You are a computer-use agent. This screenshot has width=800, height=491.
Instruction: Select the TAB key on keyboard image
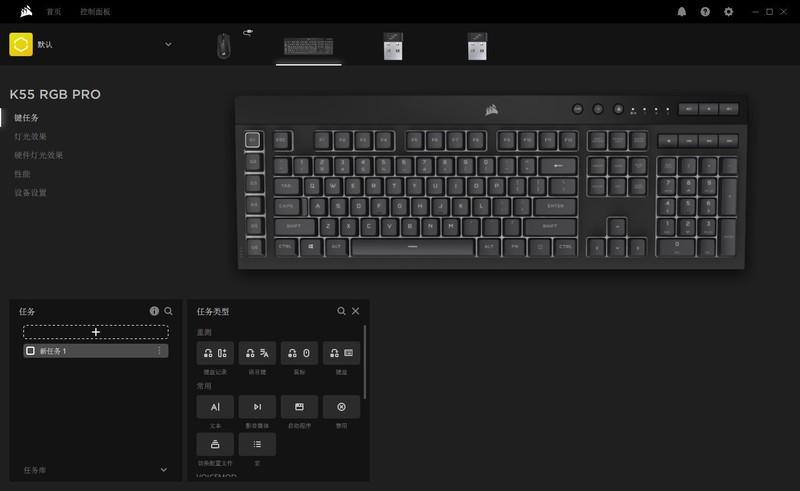coord(287,186)
